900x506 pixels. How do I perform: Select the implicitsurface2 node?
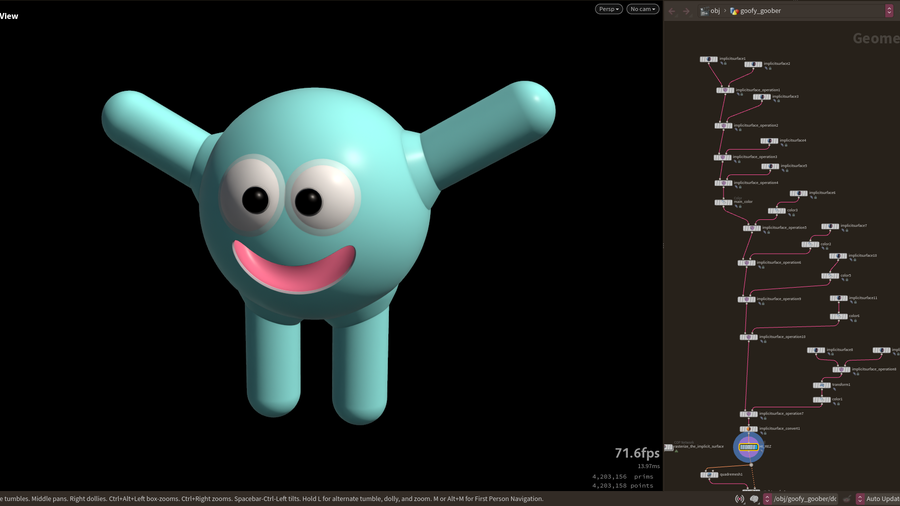pyautogui.click(x=753, y=64)
